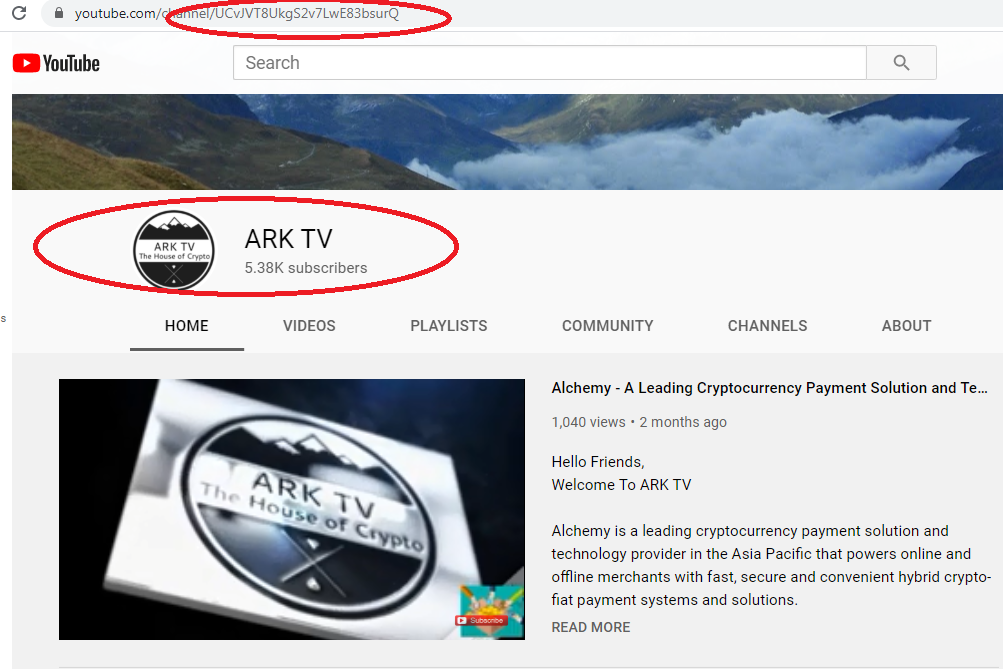Image resolution: width=1003 pixels, height=669 pixels.
Task: Select the browser address bar URL
Action: (x=237, y=13)
